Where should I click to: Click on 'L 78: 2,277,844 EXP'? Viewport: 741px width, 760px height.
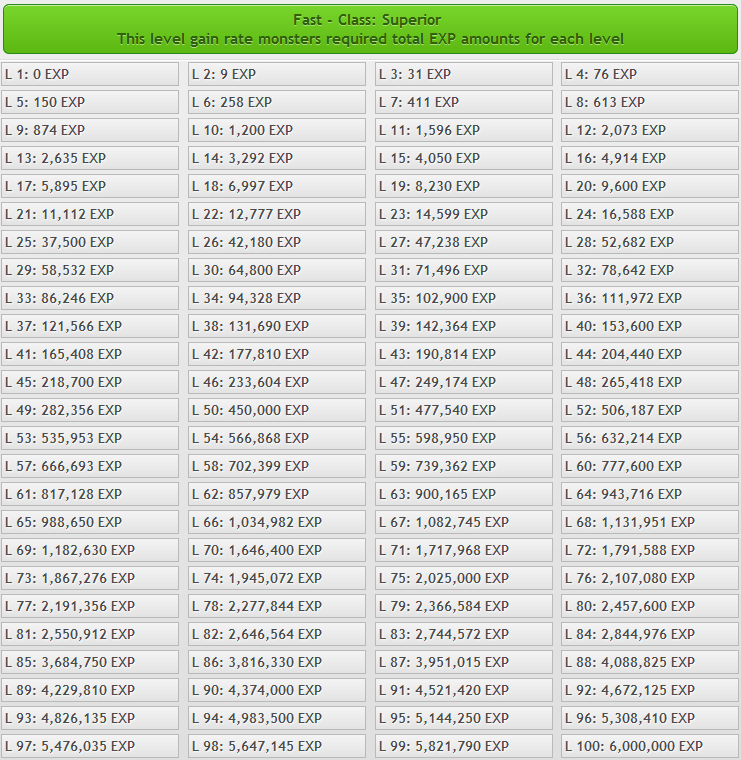pyautogui.click(x=277, y=606)
